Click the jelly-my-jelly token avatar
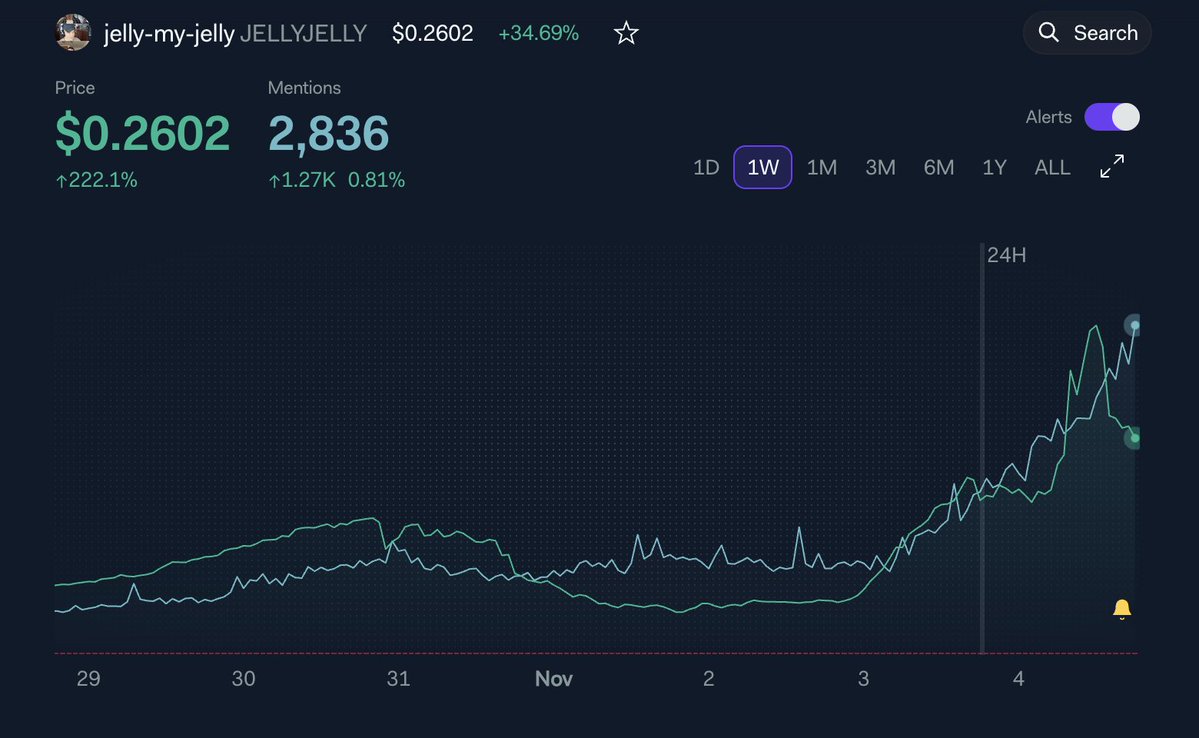The height and width of the screenshot is (738, 1199). (x=73, y=33)
